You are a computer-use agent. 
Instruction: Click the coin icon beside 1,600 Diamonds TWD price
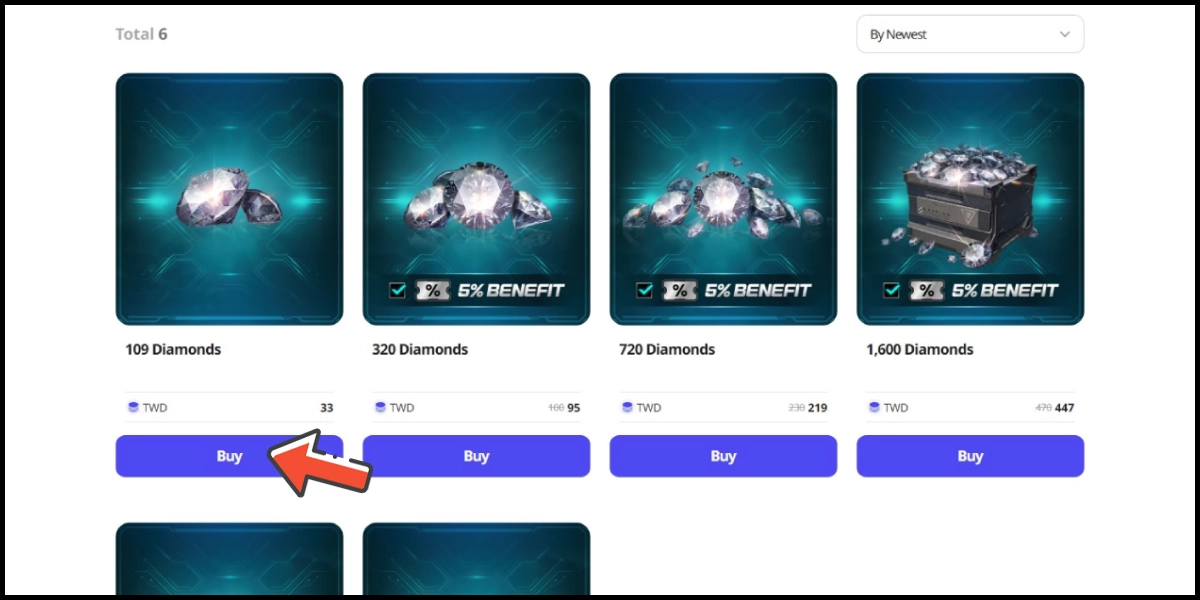[x=874, y=407]
